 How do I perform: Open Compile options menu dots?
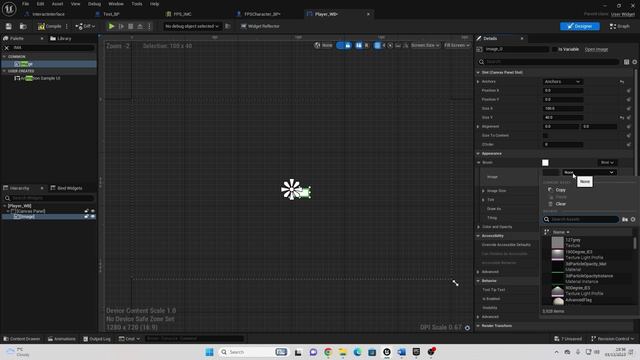pyautogui.click(x=67, y=26)
